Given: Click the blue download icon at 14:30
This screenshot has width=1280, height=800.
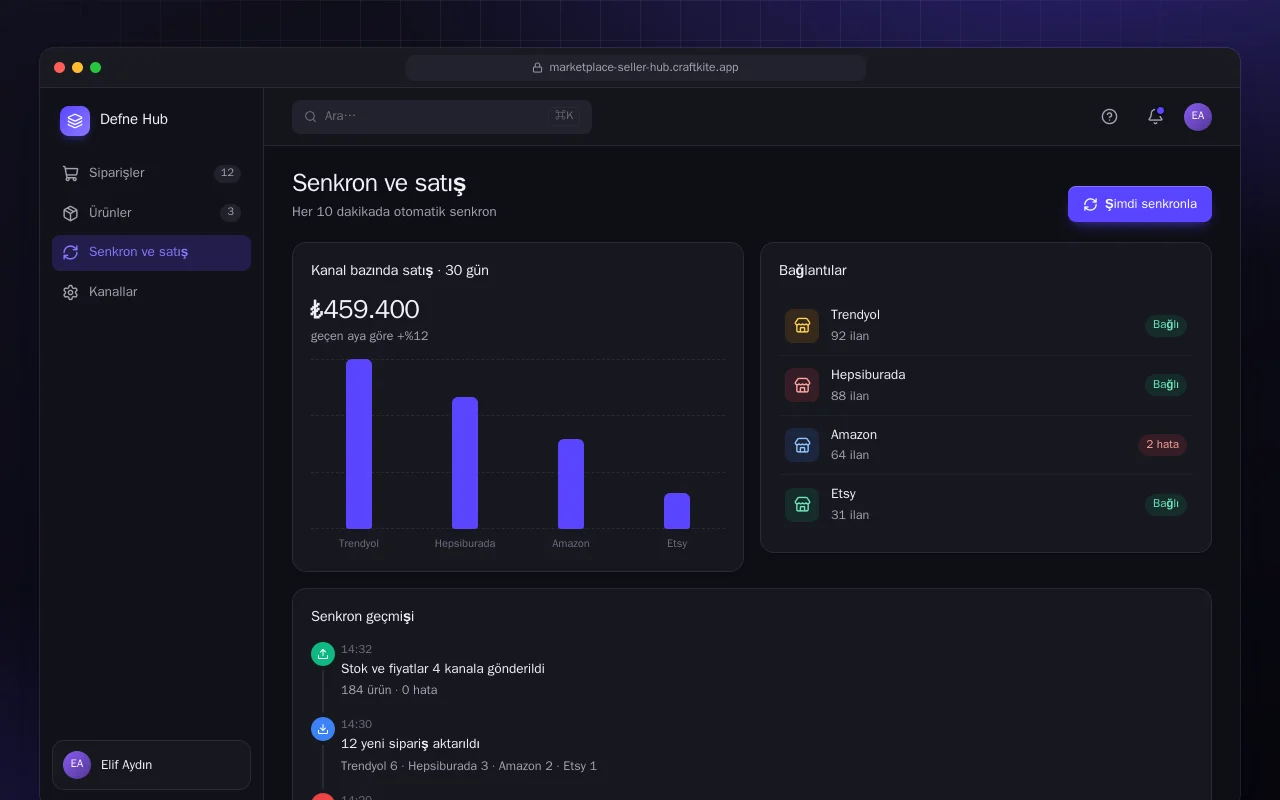Looking at the screenshot, I should 323,729.
